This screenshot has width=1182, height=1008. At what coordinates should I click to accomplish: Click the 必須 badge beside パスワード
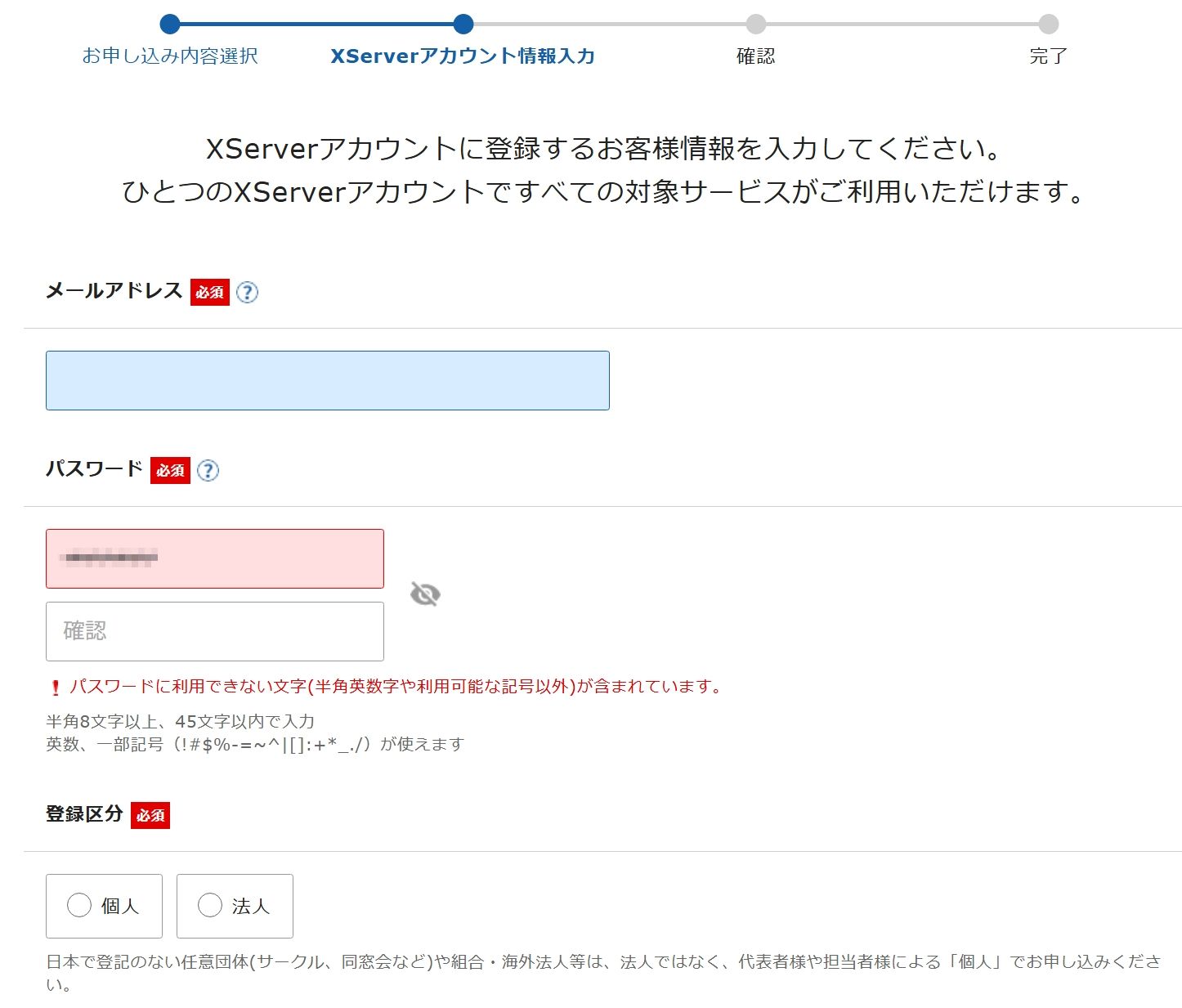(170, 470)
